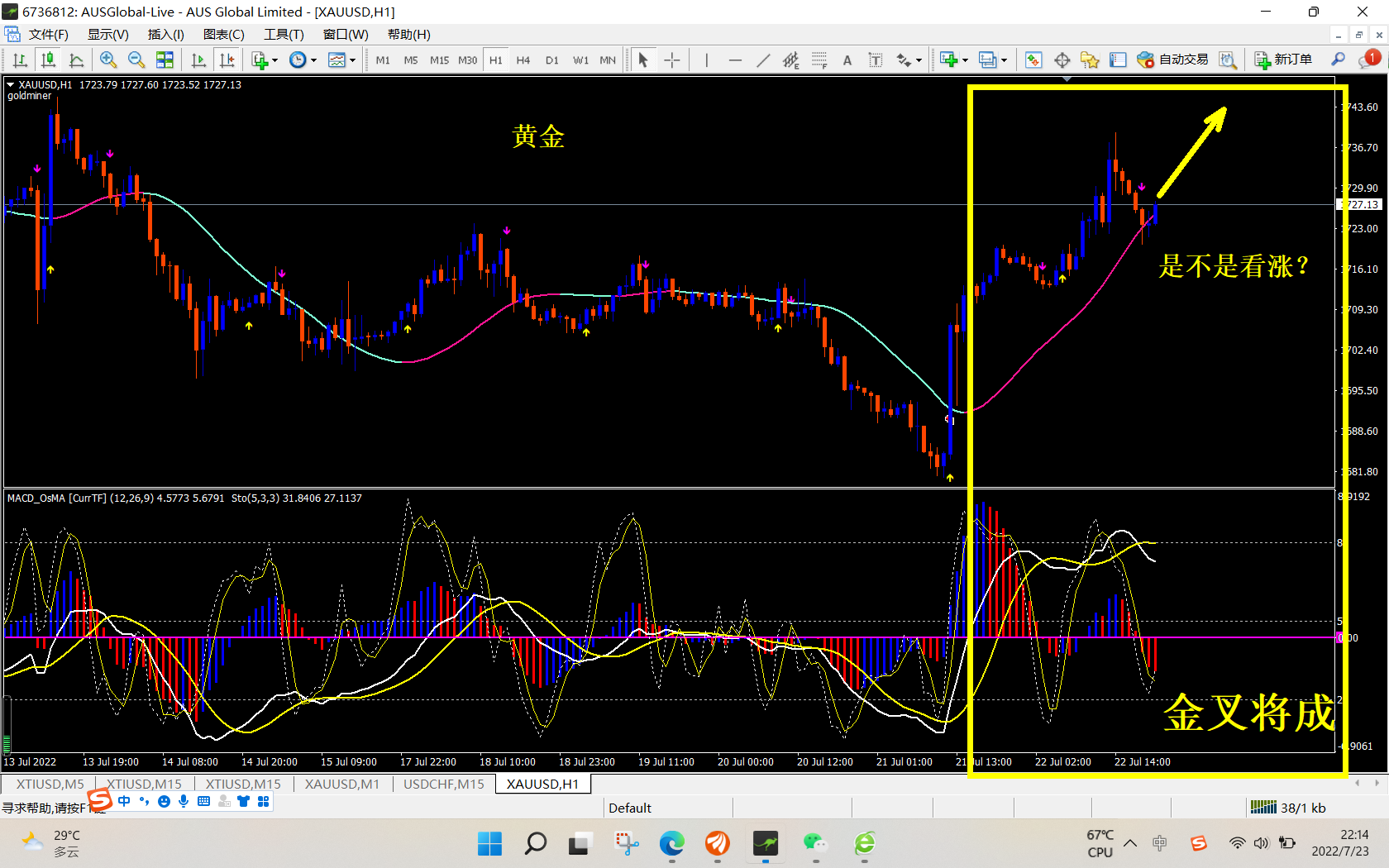Screen dimensions: 1389x868
Task: Switch timeframe to M15
Action: point(439,60)
